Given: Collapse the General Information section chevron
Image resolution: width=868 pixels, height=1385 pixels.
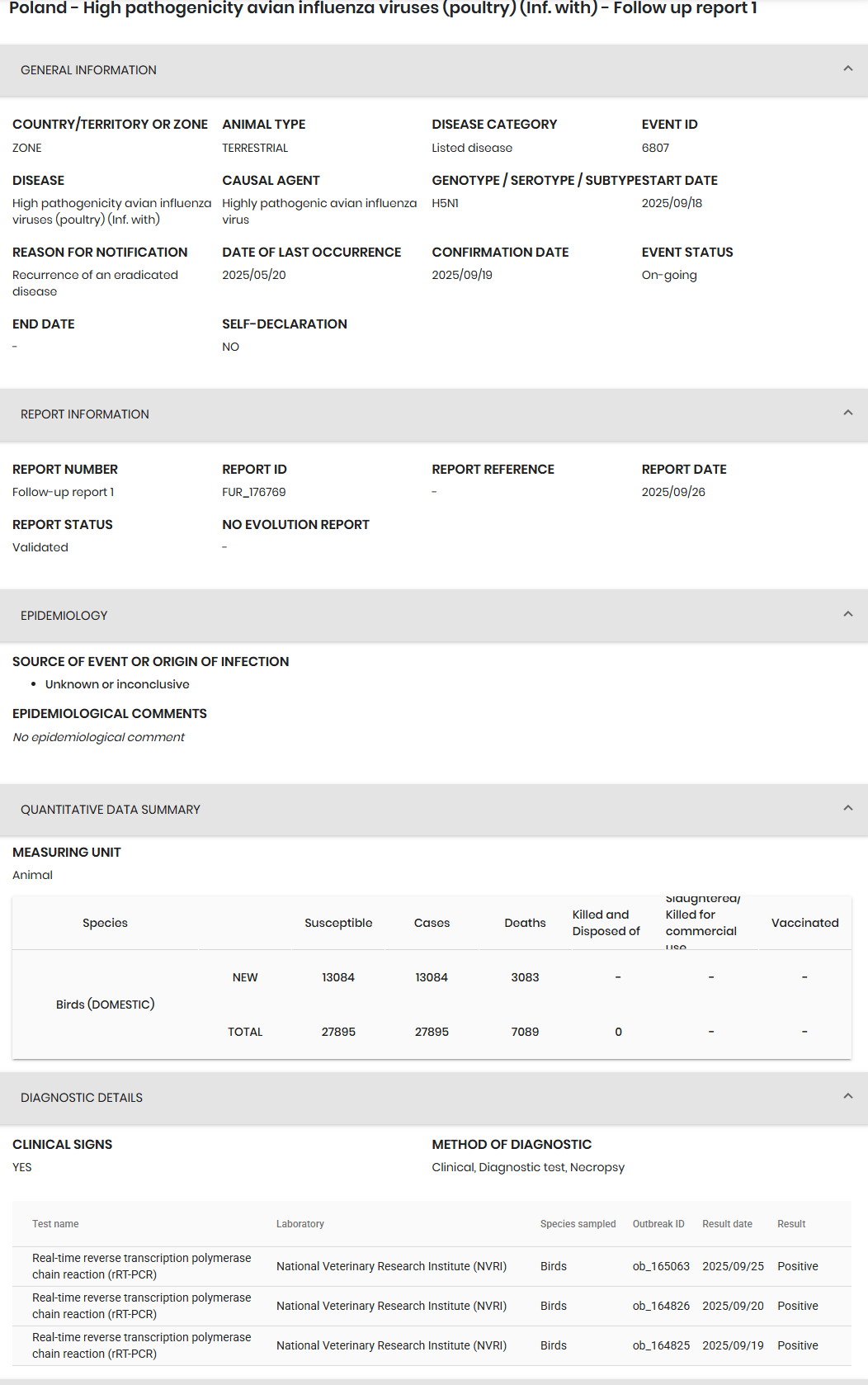Looking at the screenshot, I should pos(847,69).
